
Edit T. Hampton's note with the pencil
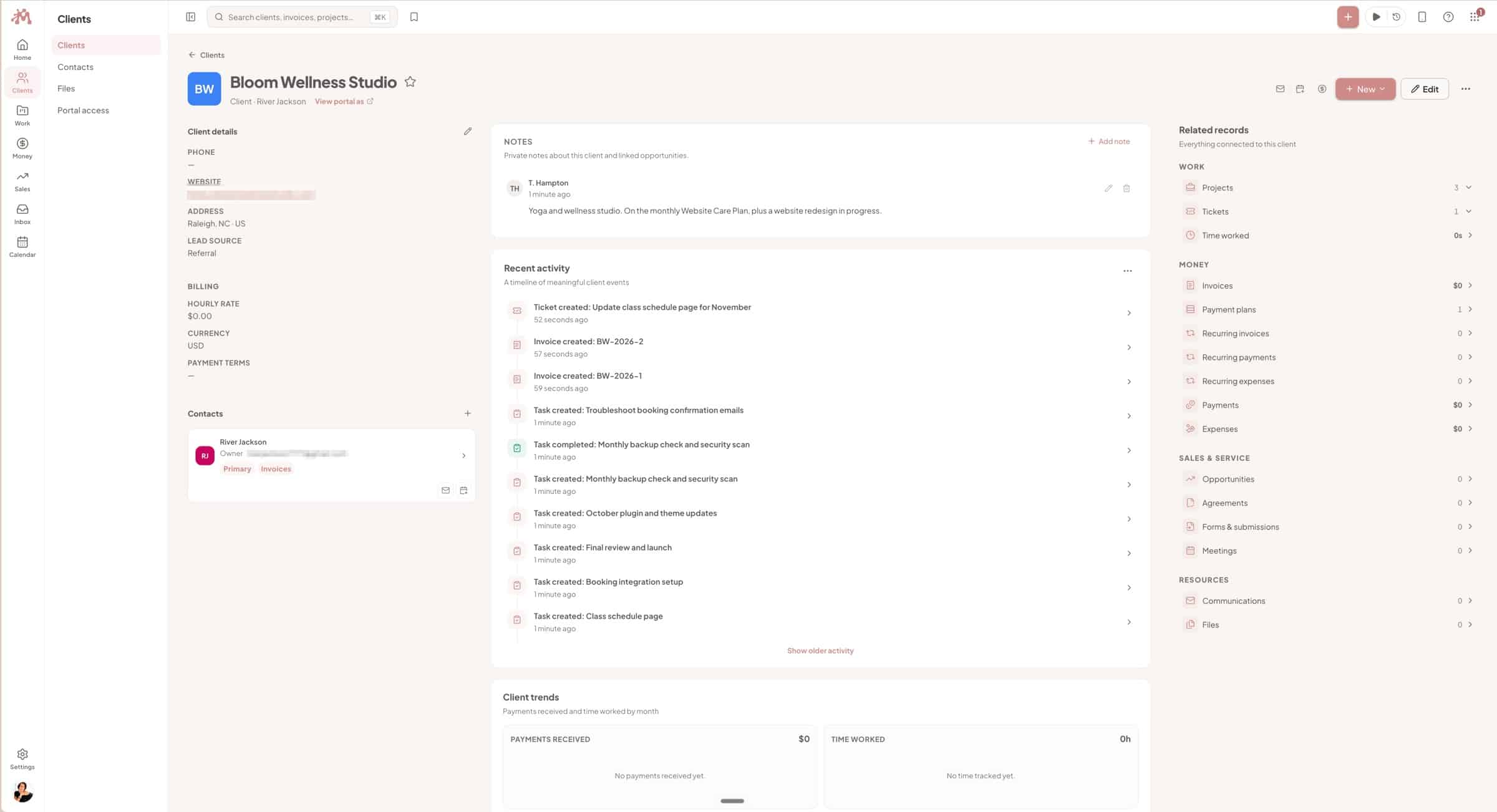[x=1108, y=188]
